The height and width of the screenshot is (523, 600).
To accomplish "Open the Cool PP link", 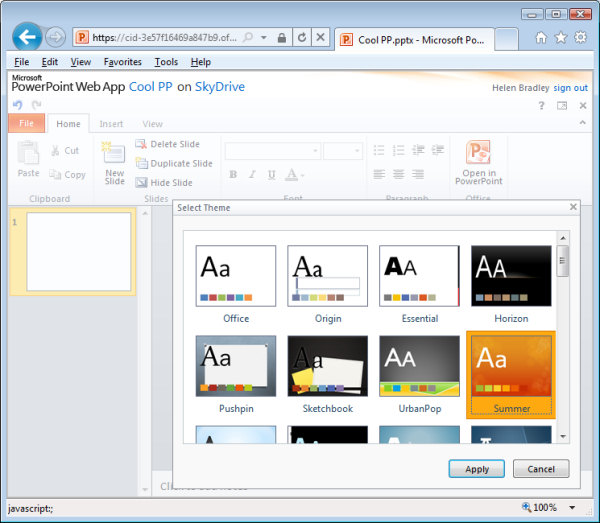I will pyautogui.click(x=150, y=86).
